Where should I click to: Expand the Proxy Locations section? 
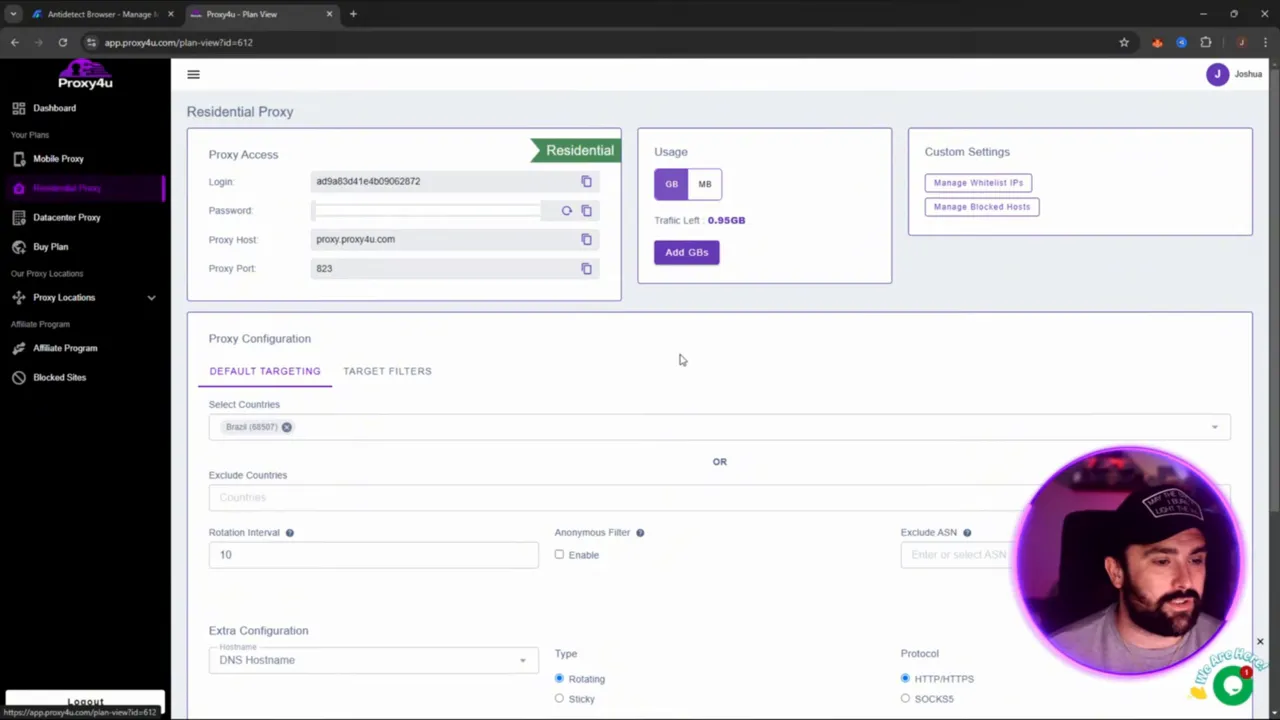[151, 297]
